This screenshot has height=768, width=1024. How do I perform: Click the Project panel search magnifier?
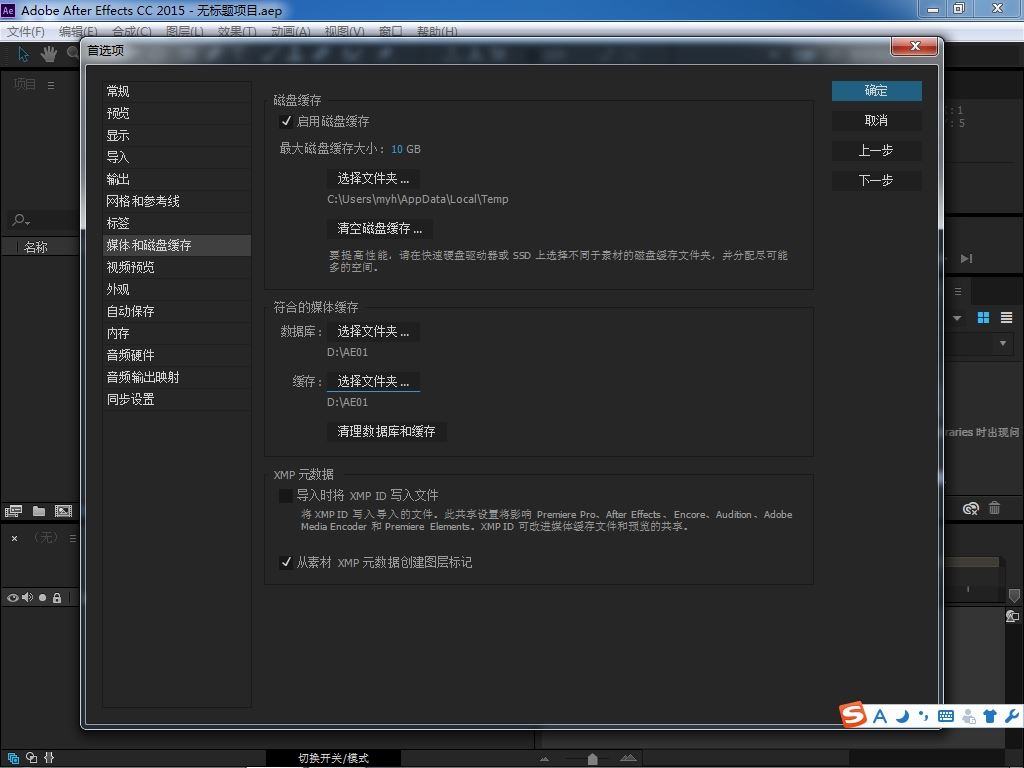point(20,221)
